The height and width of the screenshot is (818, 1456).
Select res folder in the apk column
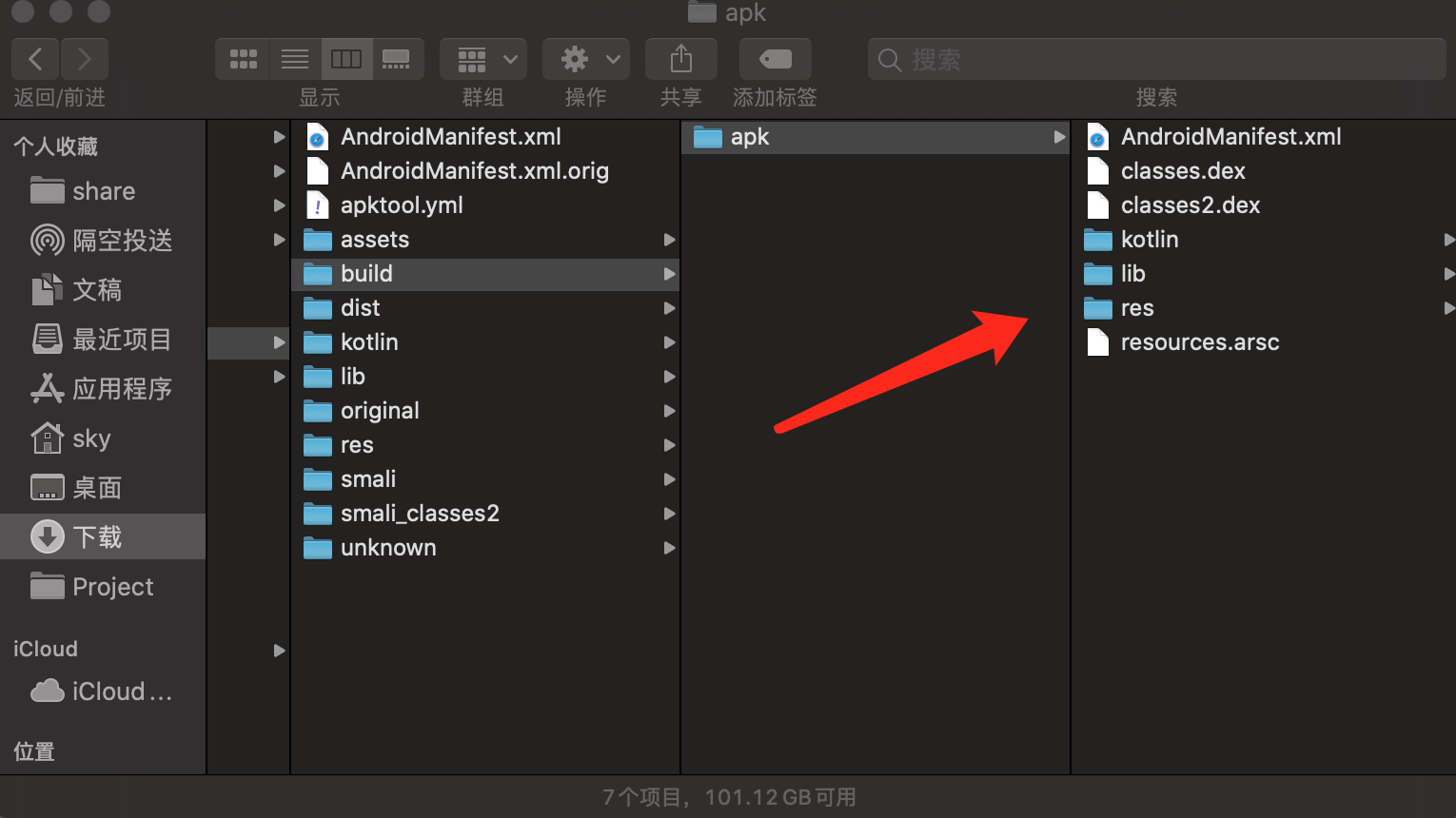1264,308
